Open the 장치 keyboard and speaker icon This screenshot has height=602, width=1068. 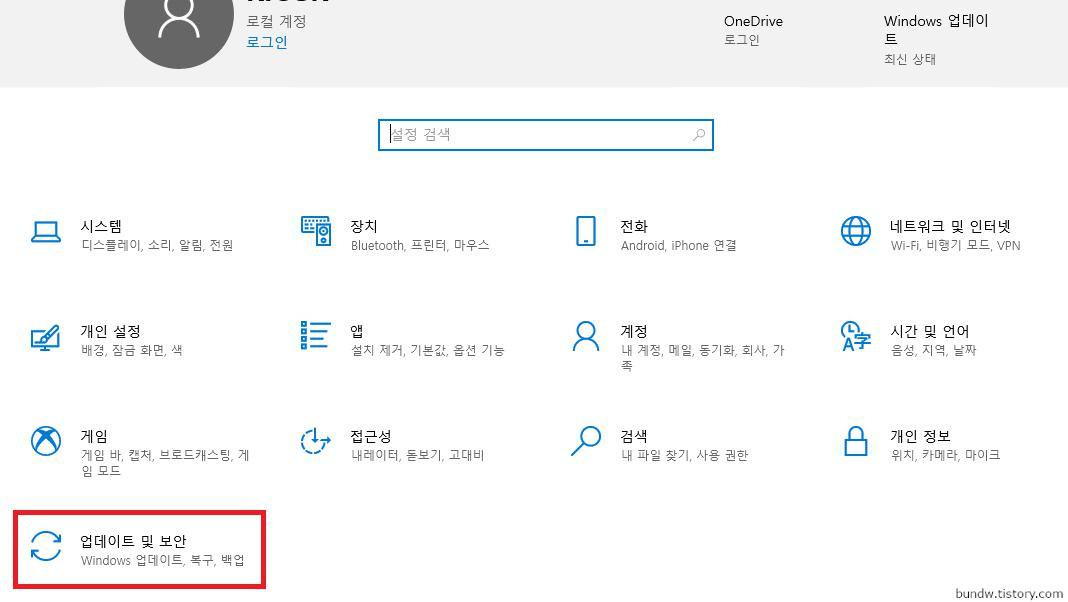316,232
